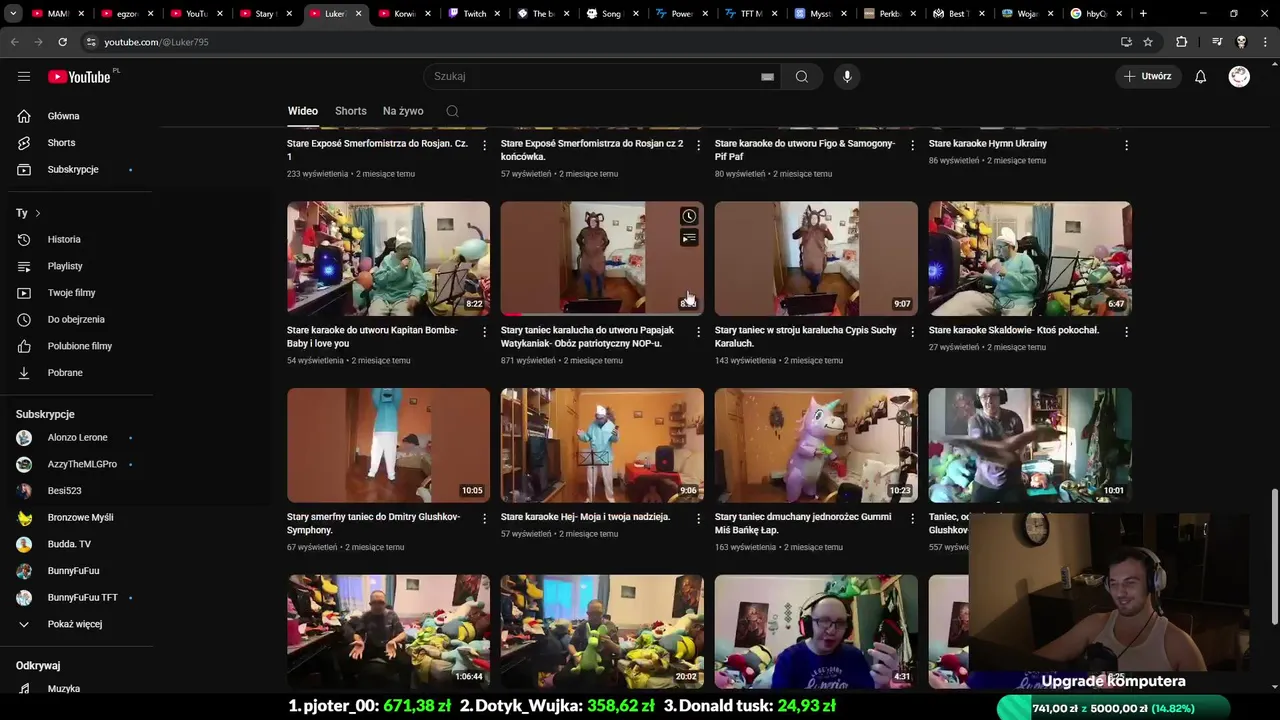This screenshot has width=1280, height=720.
Task: Open options for Dmitry Glushkov Symphony video
Action: (x=484, y=519)
